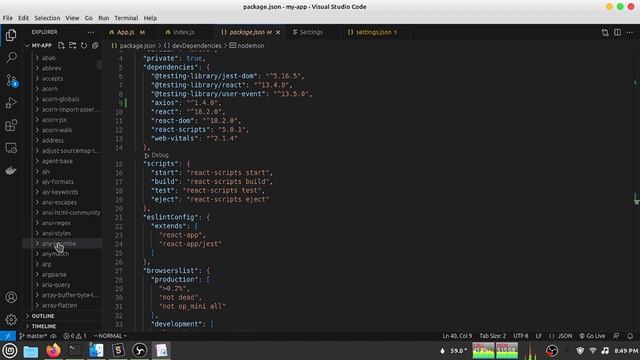Open the file manager from taskbar
This screenshot has height=360, width=640.
31,351
